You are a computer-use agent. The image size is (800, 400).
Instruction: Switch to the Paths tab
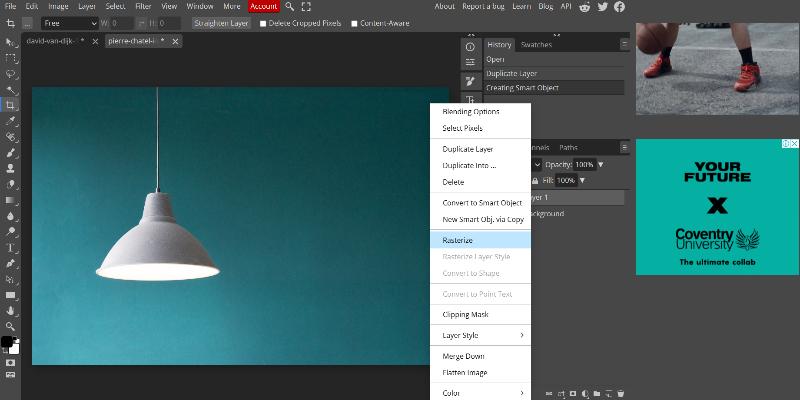tap(568, 147)
